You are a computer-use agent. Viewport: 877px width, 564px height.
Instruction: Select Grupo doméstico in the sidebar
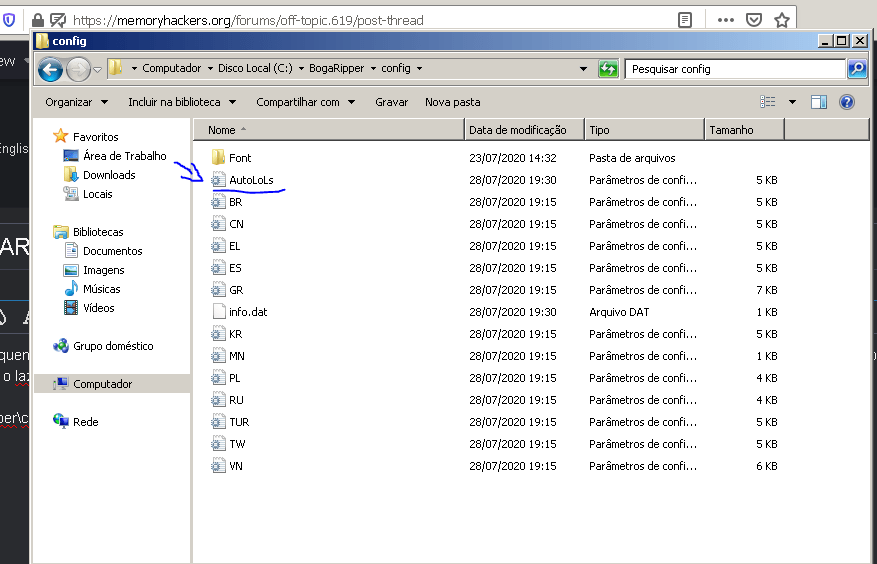point(113,346)
